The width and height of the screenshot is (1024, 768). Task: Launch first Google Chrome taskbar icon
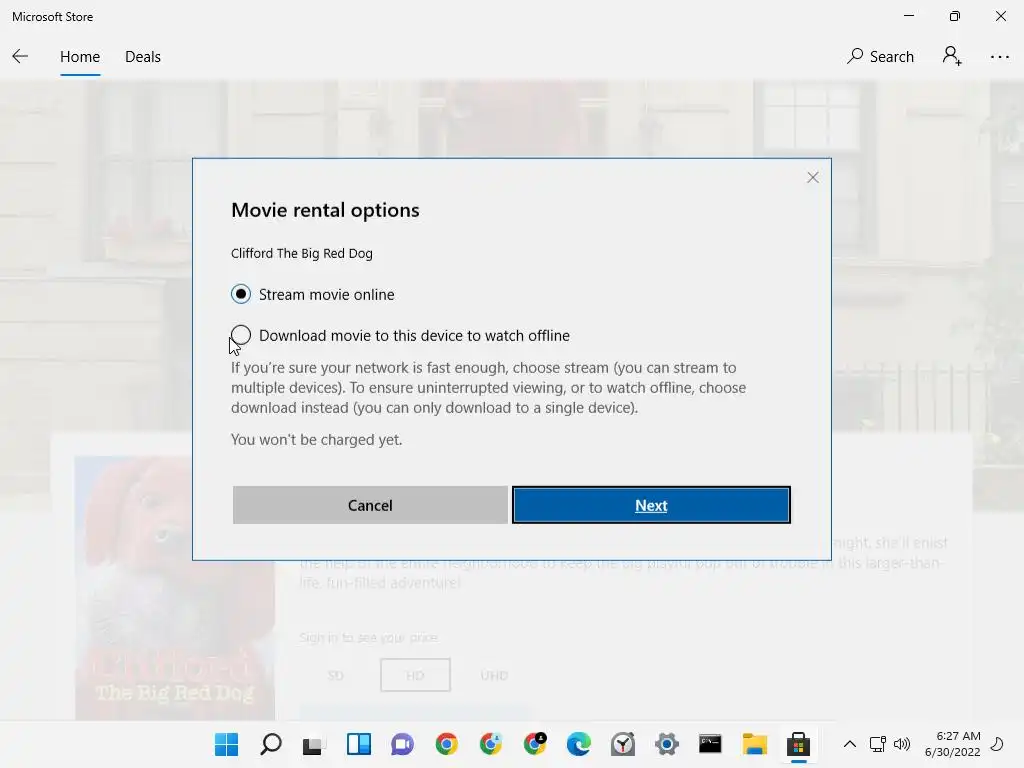(447, 744)
